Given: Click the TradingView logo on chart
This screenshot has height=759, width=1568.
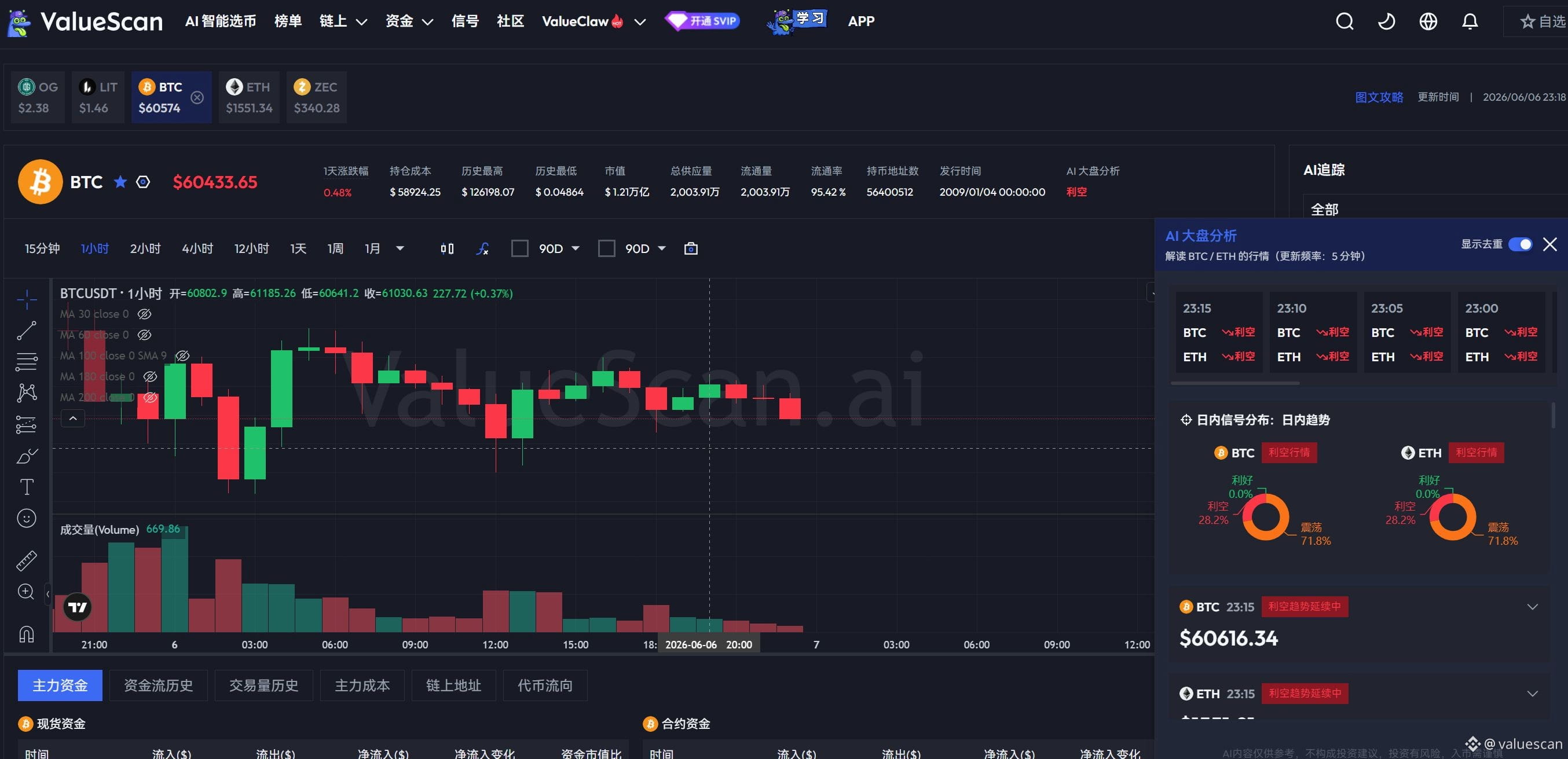Looking at the screenshot, I should click(78, 607).
